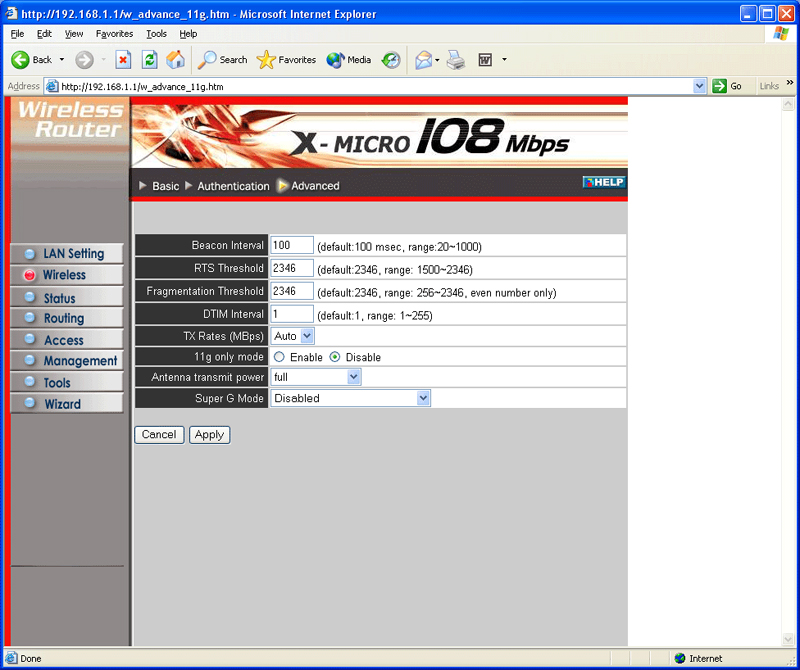The height and width of the screenshot is (670, 800).
Task: Open the Media globe toolbar icon
Action: point(335,60)
